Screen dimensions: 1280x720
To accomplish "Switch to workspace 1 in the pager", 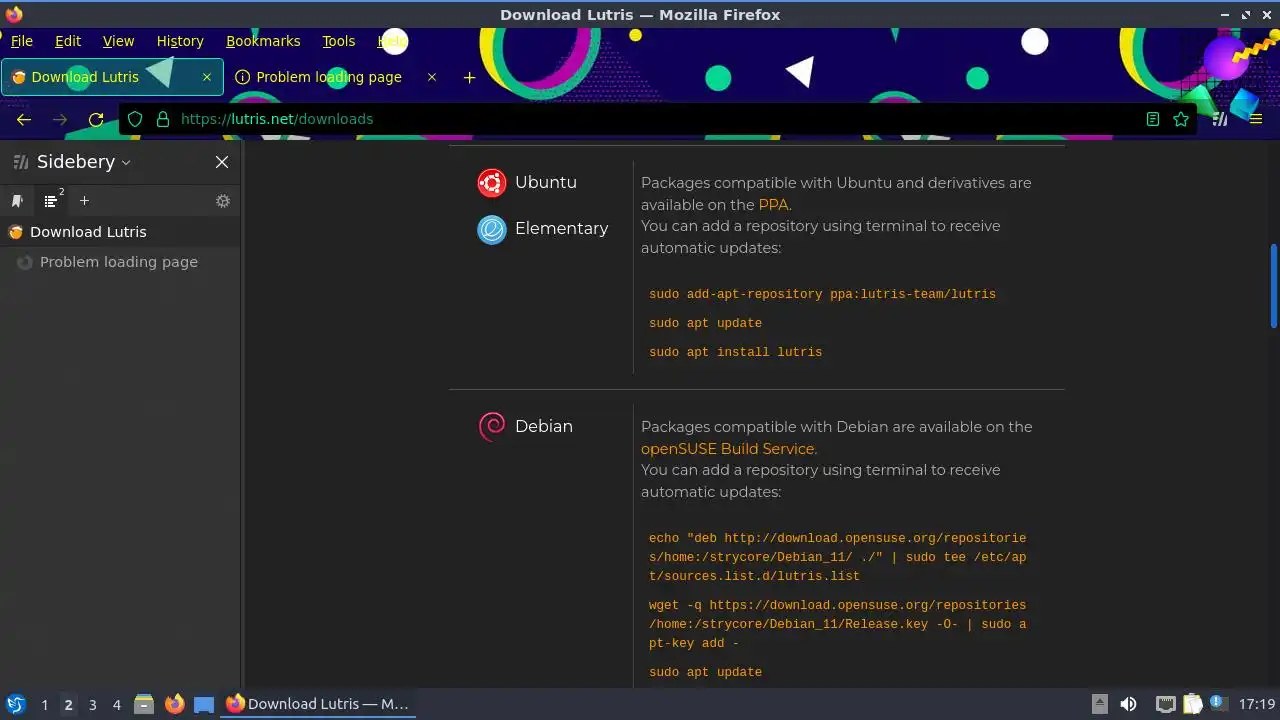I will pos(44,705).
